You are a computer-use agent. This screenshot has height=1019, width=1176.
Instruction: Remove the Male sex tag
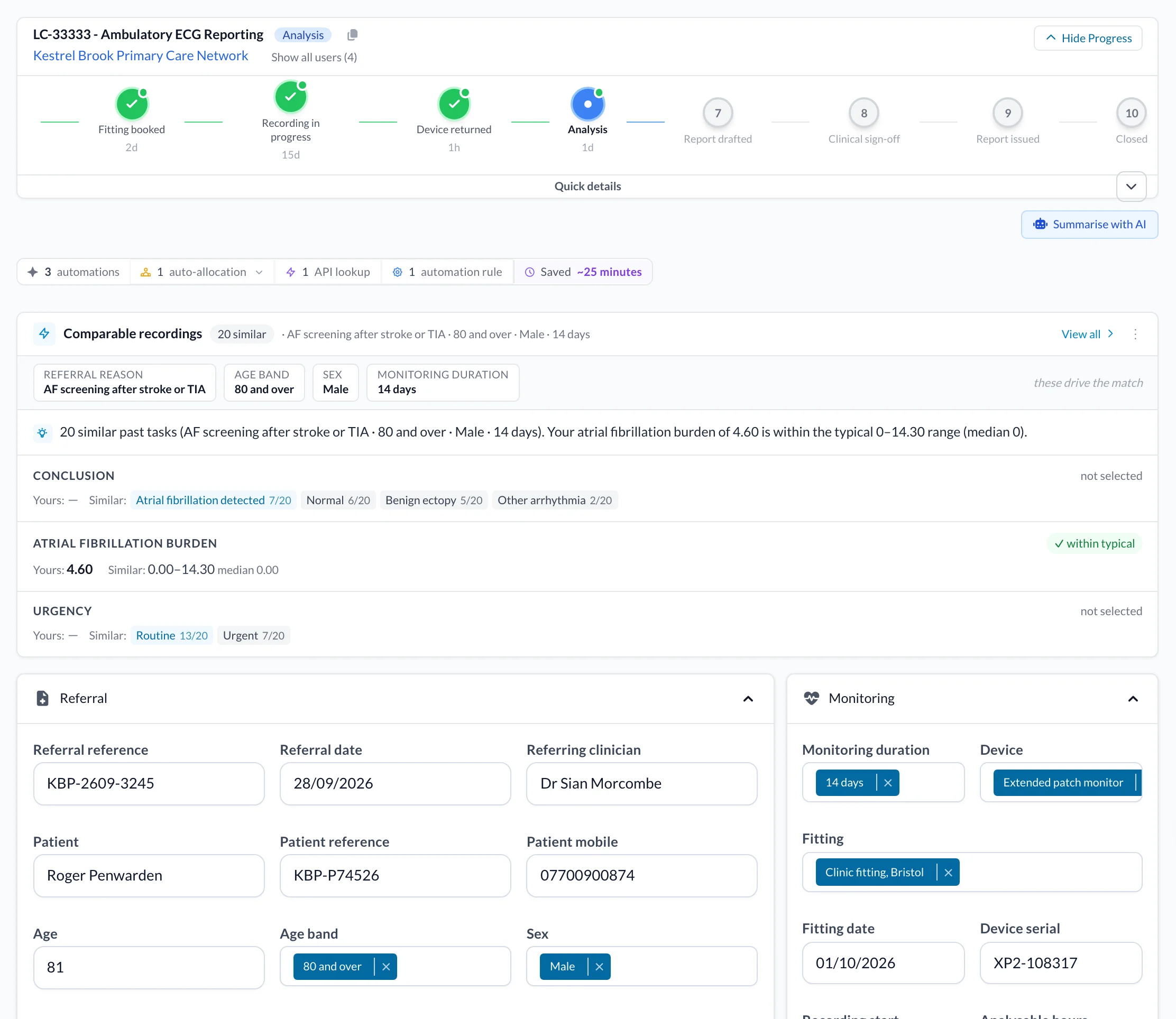click(x=599, y=967)
